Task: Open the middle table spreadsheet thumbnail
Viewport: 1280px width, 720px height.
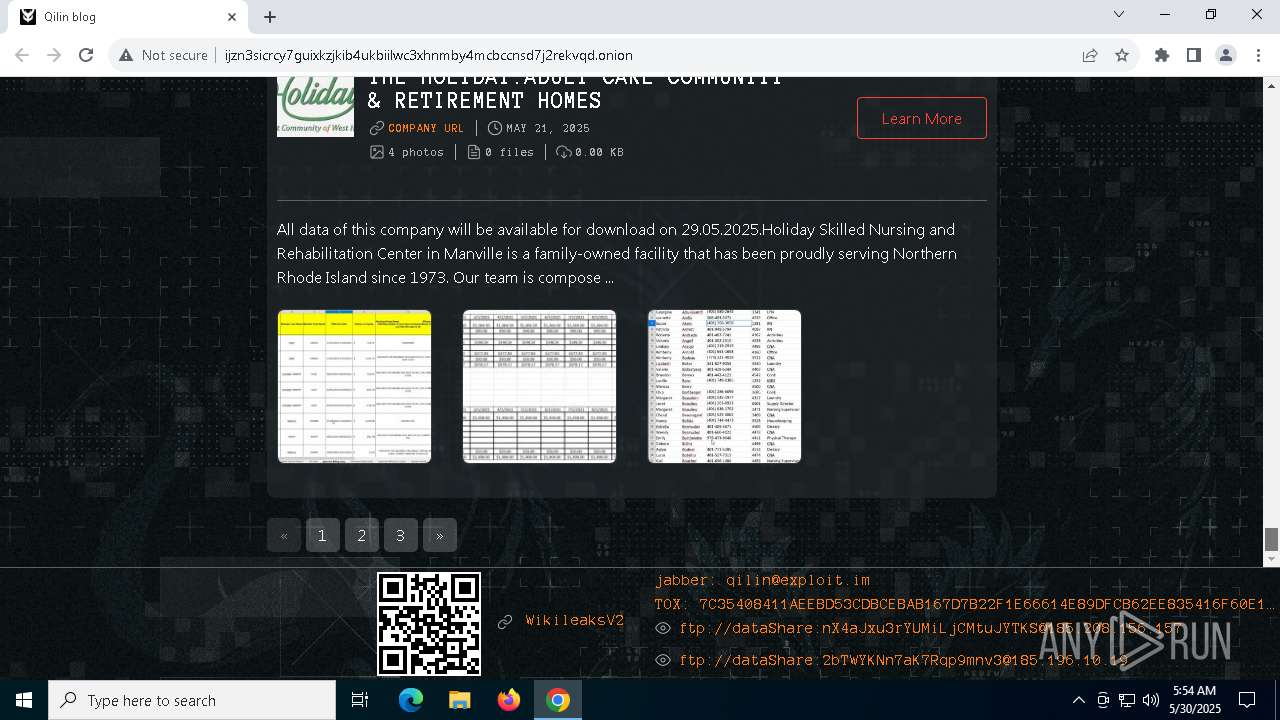Action: pos(539,386)
